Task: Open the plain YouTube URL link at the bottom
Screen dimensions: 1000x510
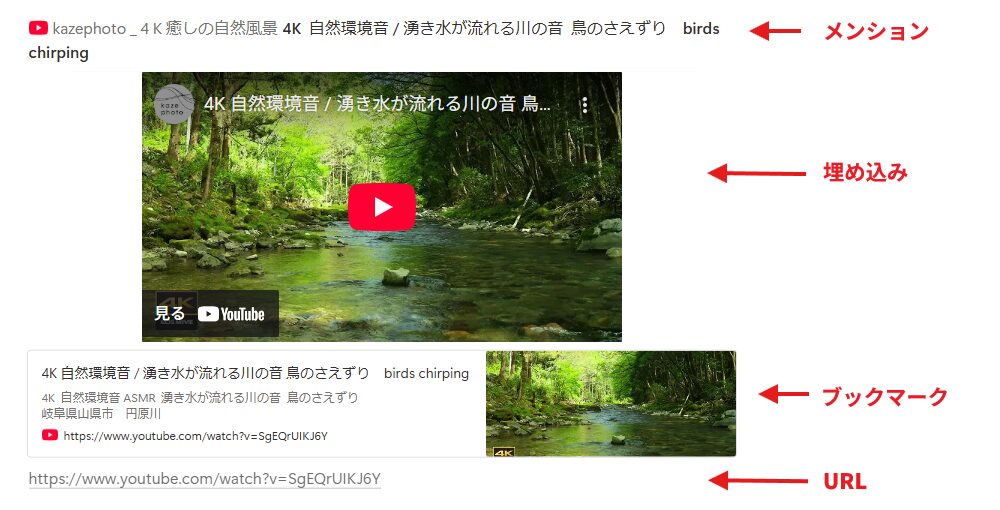Action: (x=205, y=479)
